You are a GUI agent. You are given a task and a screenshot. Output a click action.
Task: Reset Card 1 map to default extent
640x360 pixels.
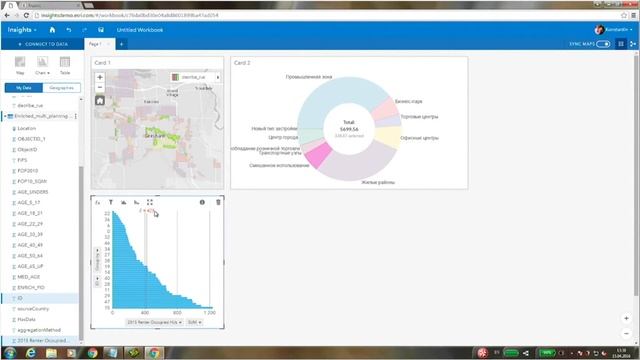coord(100,100)
